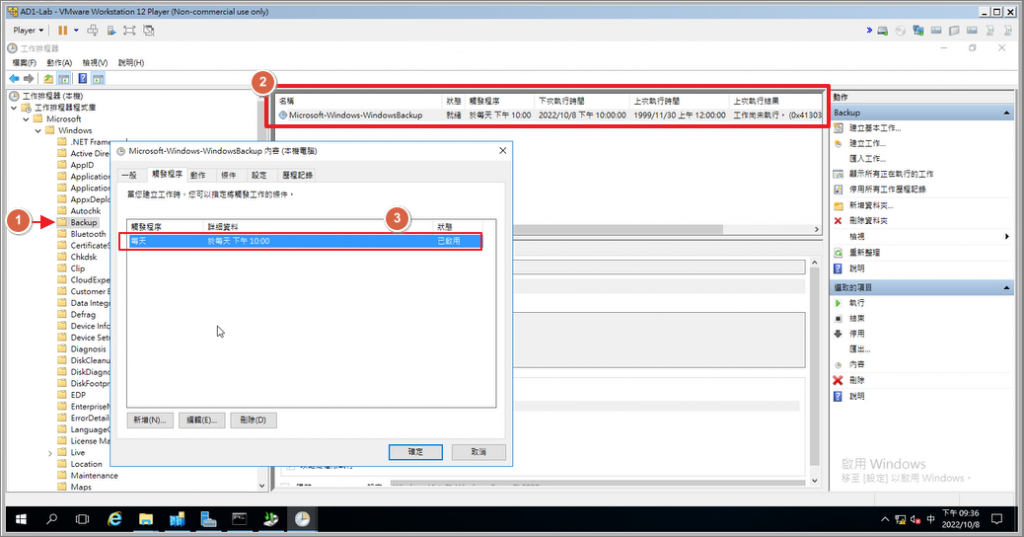Click 建立工作... in the actions pane

click(867, 143)
